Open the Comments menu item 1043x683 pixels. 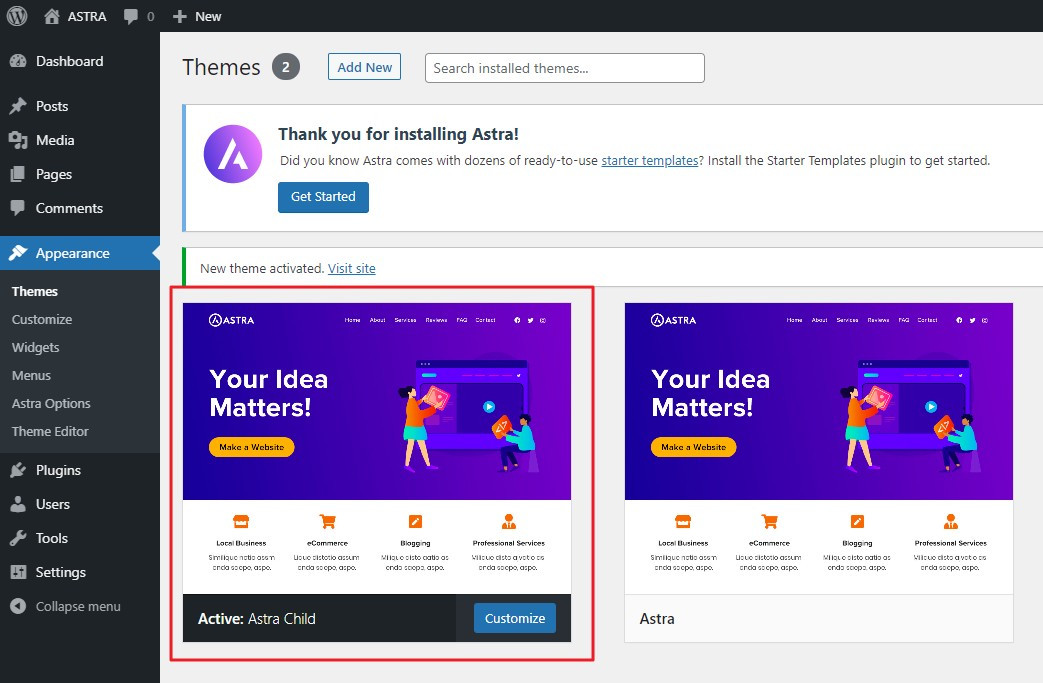tap(80, 208)
